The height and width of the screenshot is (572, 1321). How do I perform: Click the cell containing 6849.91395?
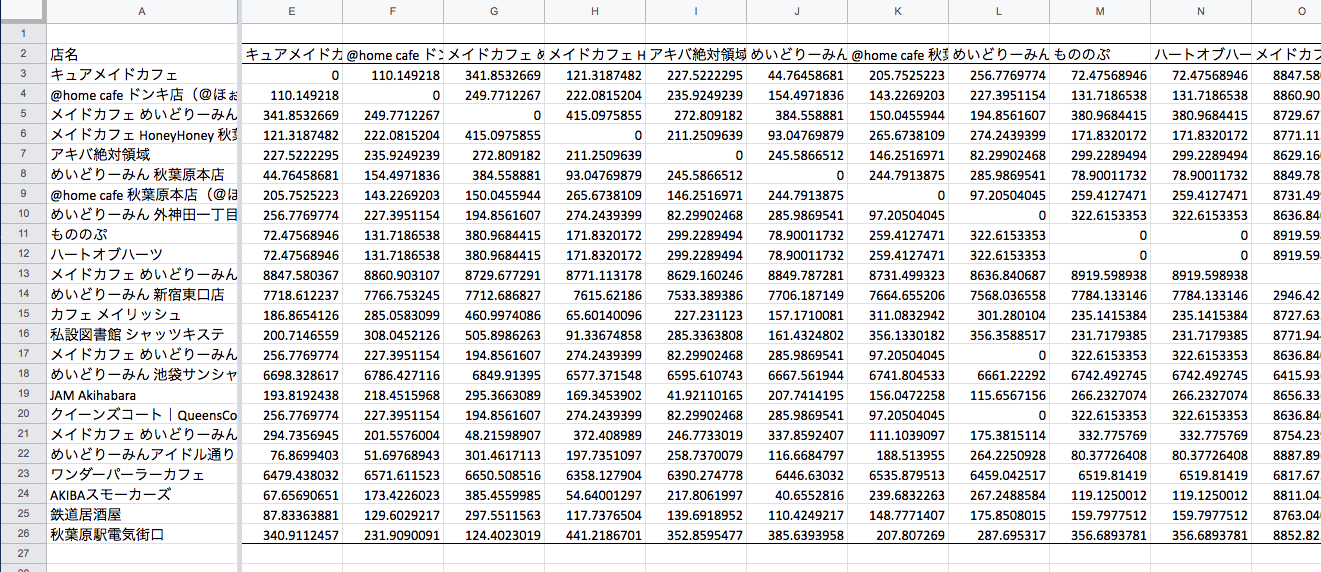point(493,374)
